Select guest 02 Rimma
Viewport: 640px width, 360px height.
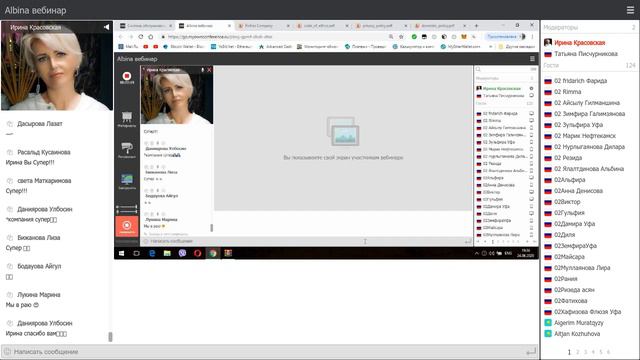567,92
